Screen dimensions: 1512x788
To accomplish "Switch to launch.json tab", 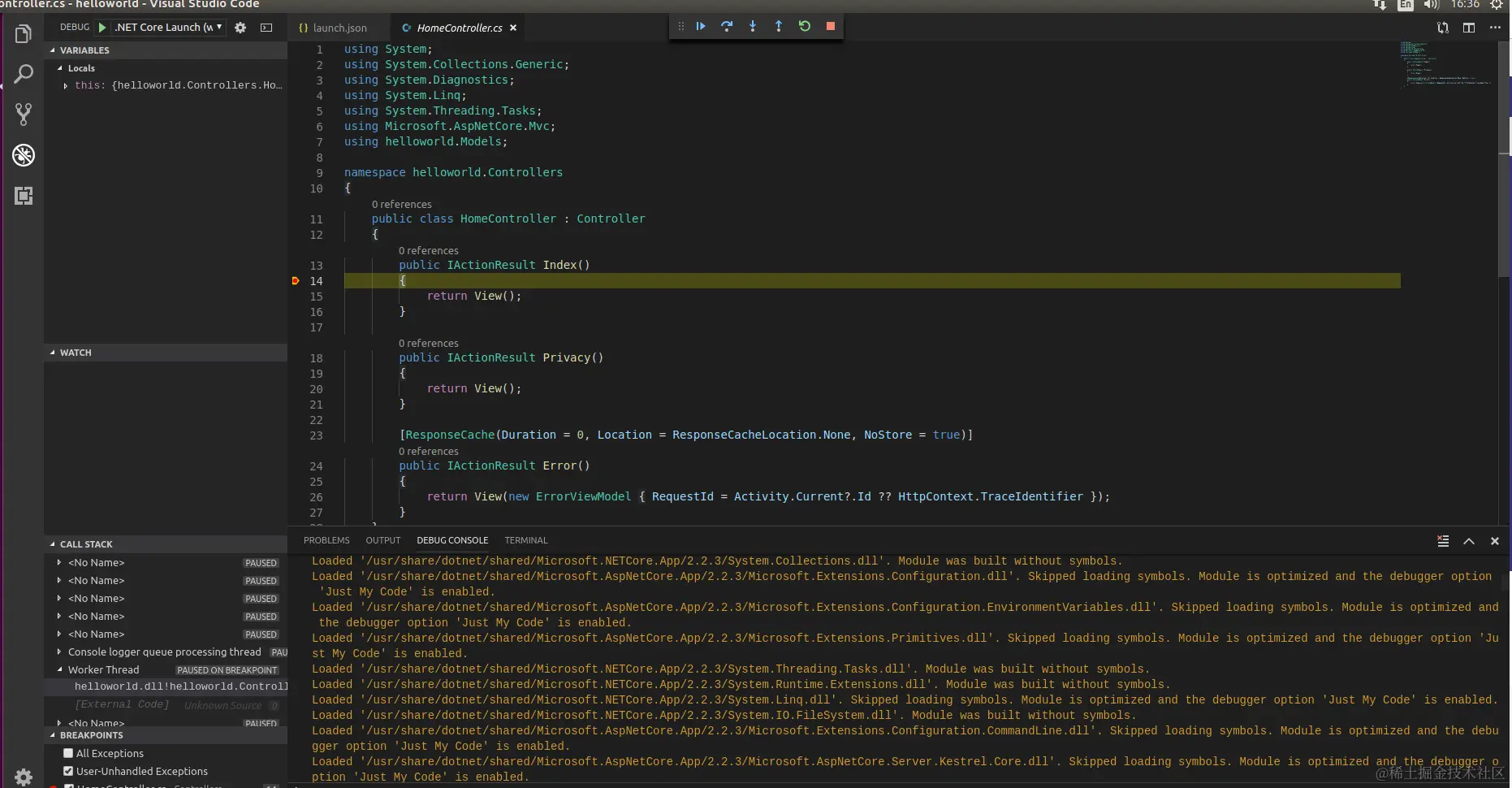I will pos(339,28).
